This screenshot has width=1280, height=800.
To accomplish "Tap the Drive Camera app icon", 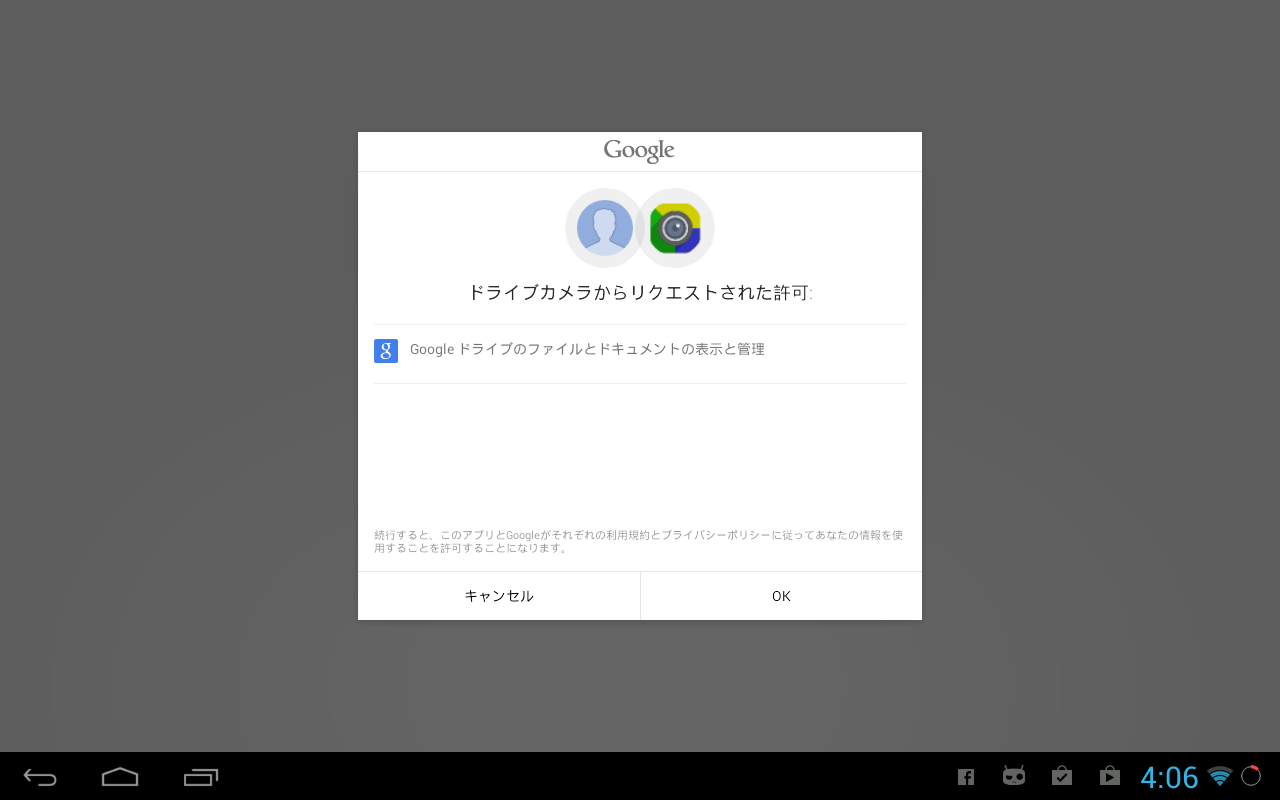I will (x=675, y=228).
